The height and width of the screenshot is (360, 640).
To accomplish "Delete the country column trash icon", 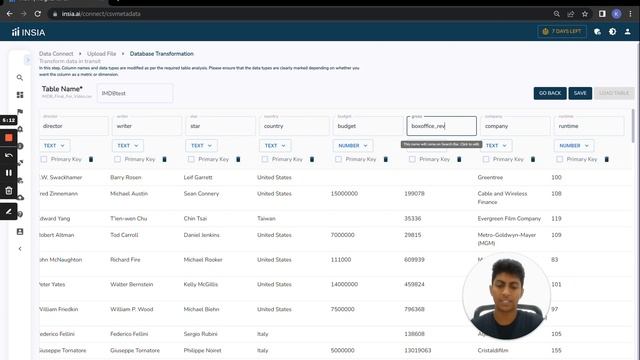I will coord(312,159).
